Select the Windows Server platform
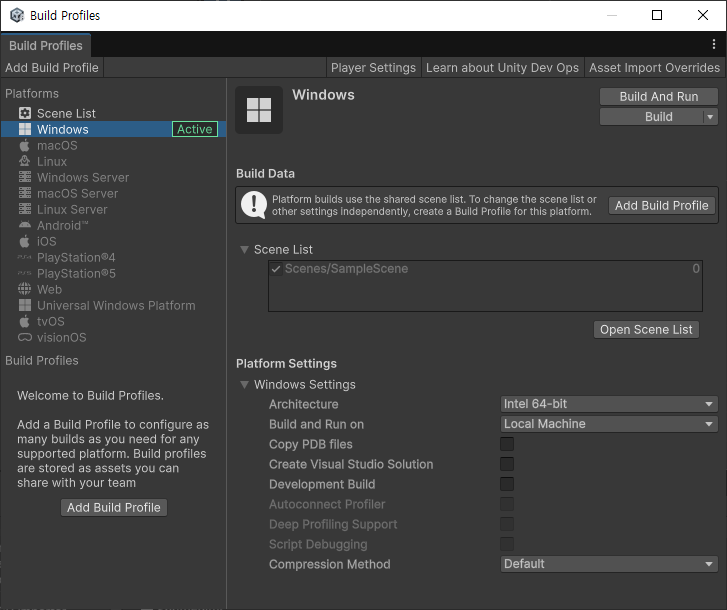This screenshot has width=727, height=610. (x=113, y=178)
